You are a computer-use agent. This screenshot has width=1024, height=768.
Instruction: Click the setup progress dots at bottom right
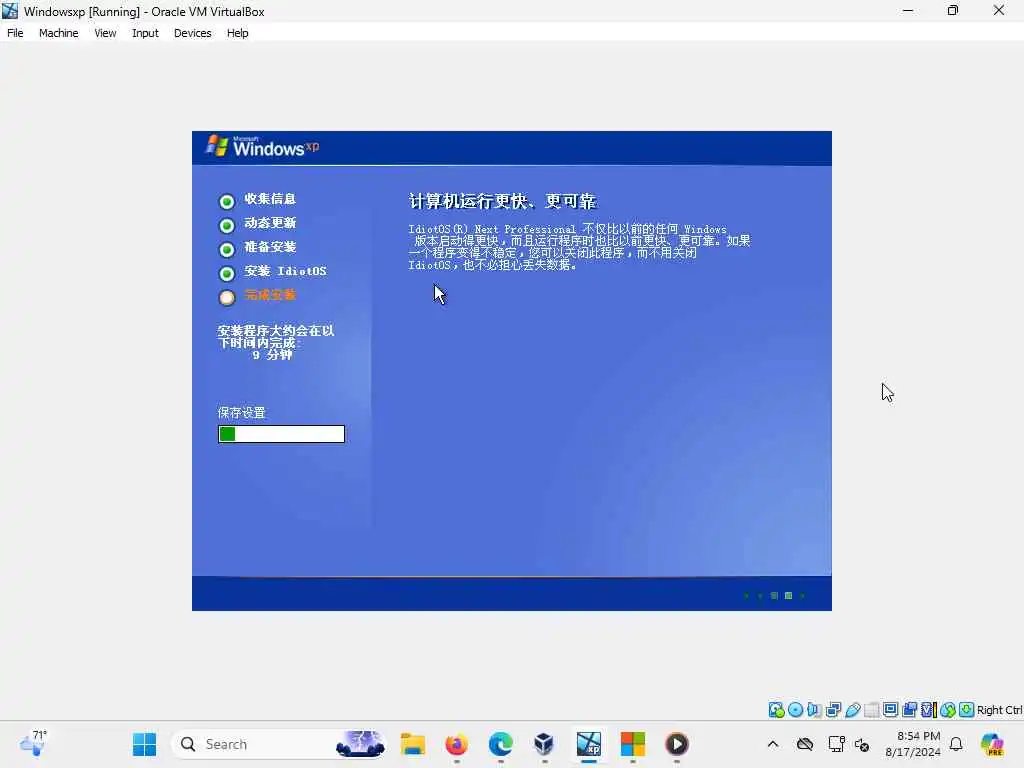pos(775,596)
